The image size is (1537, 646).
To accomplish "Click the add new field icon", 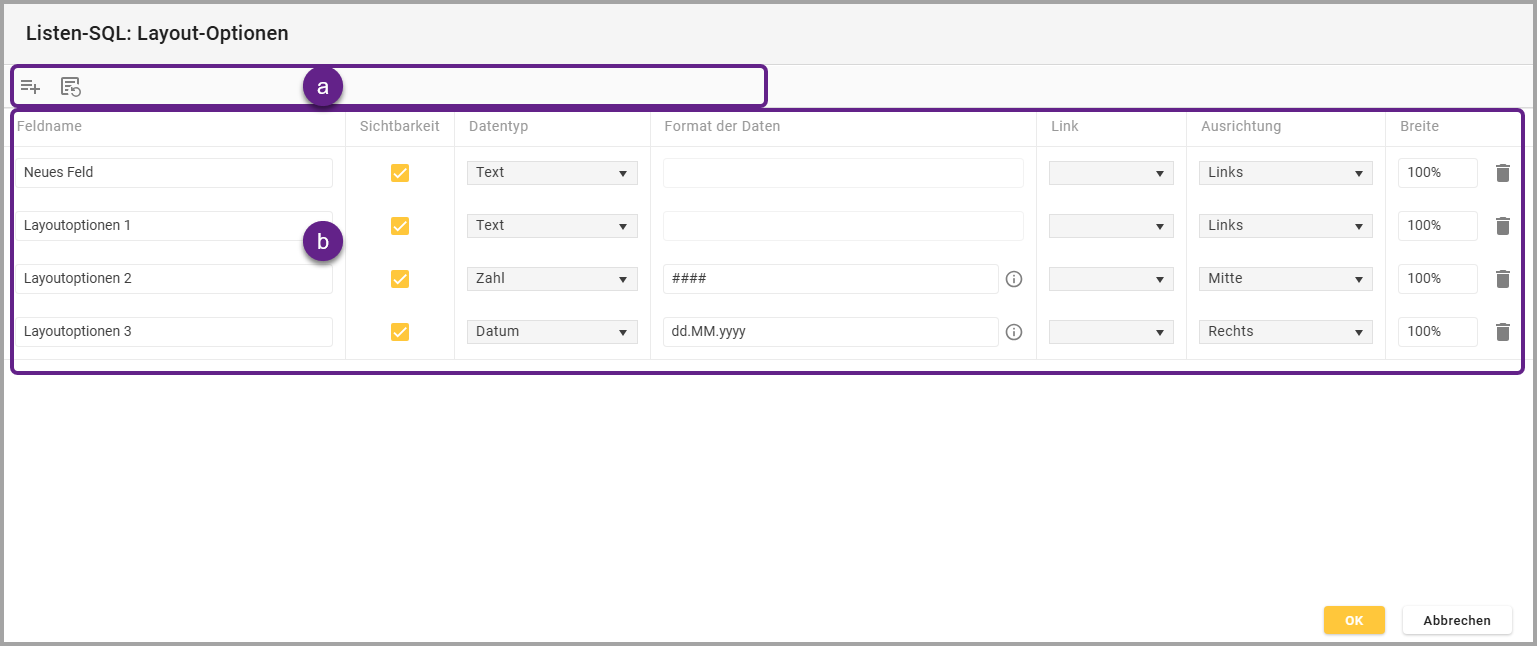I will pyautogui.click(x=30, y=87).
